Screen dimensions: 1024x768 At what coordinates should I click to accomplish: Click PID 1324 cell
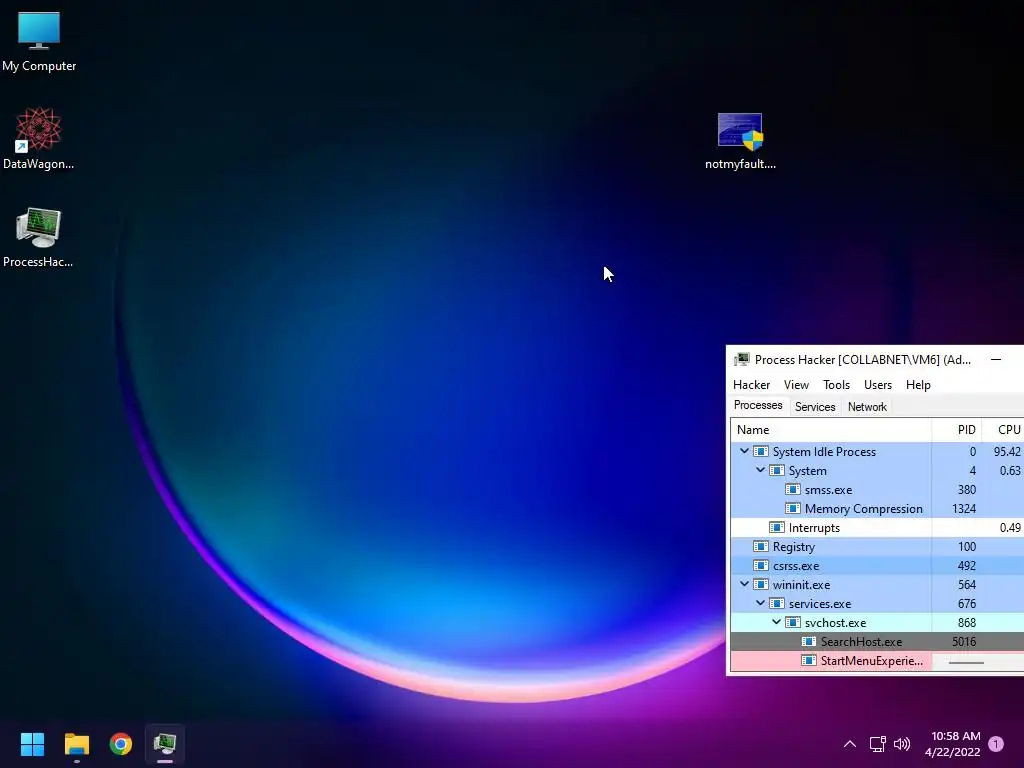(956, 508)
